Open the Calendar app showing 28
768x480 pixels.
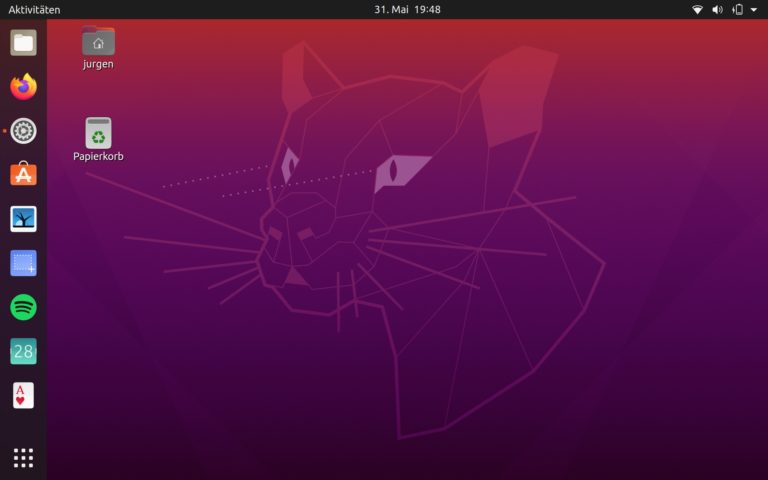(x=23, y=351)
